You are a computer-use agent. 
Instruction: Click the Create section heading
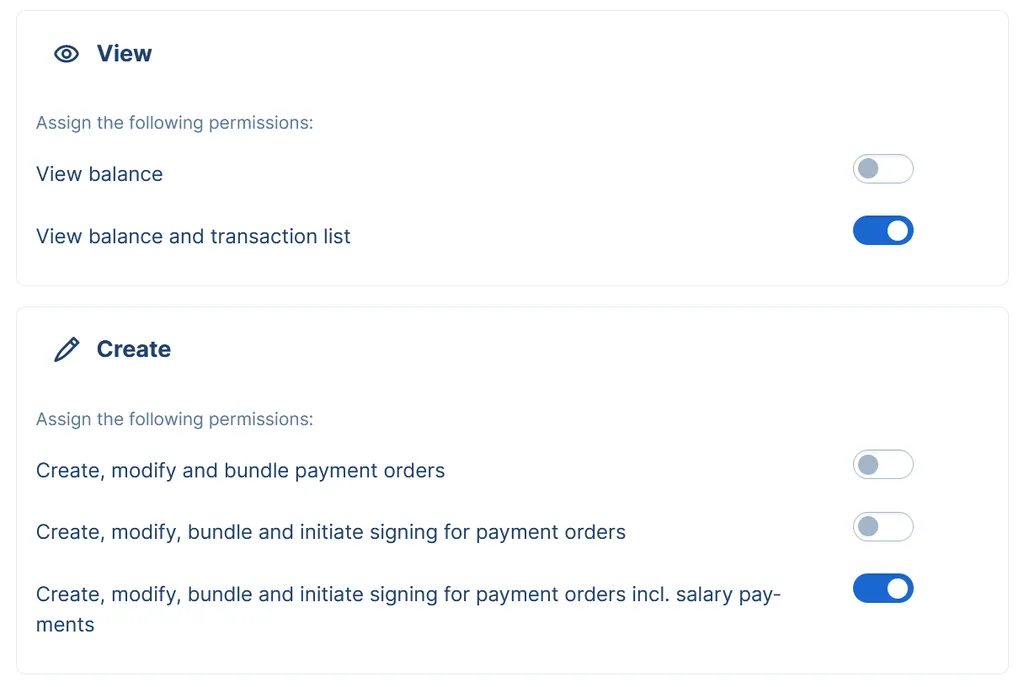[133, 350]
